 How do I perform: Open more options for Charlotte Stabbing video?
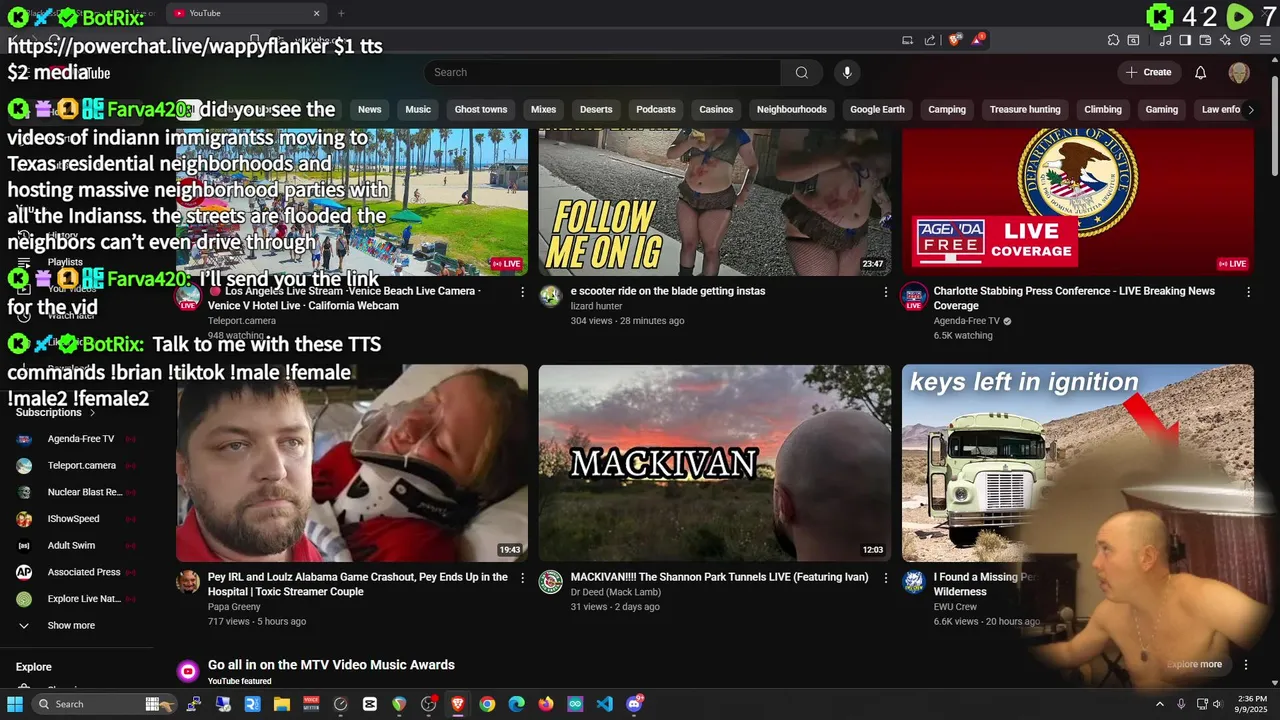point(1248,292)
